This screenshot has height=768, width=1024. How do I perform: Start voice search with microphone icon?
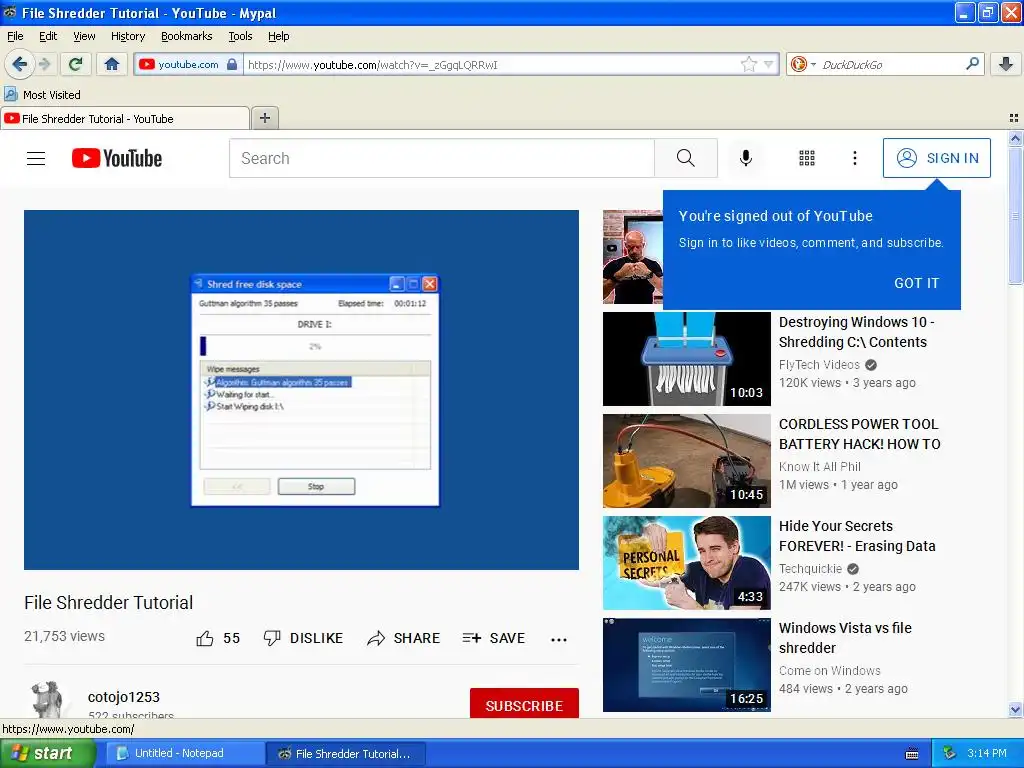point(746,158)
